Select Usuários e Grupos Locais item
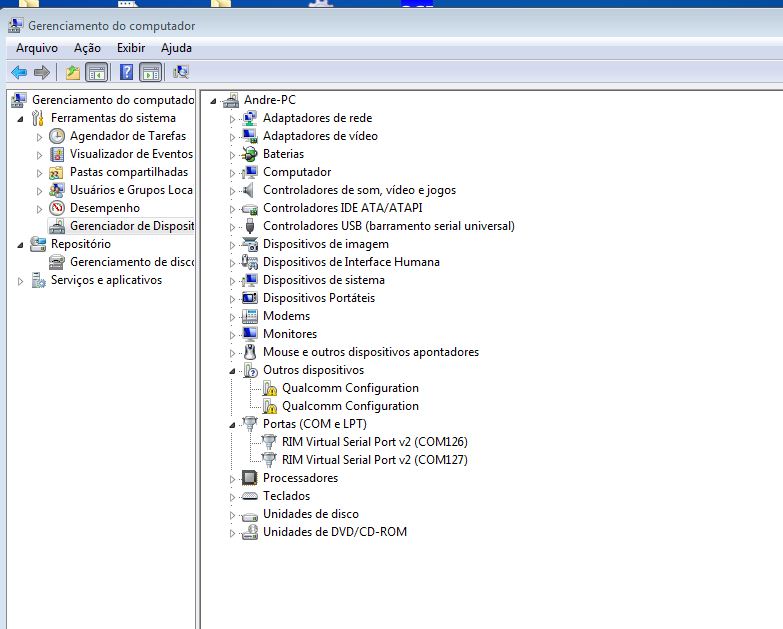This screenshot has width=783, height=629. [131, 190]
